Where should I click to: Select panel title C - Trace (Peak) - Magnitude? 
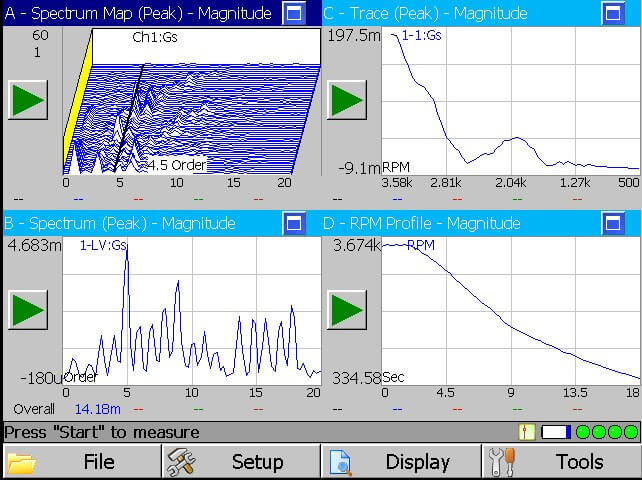pos(425,13)
